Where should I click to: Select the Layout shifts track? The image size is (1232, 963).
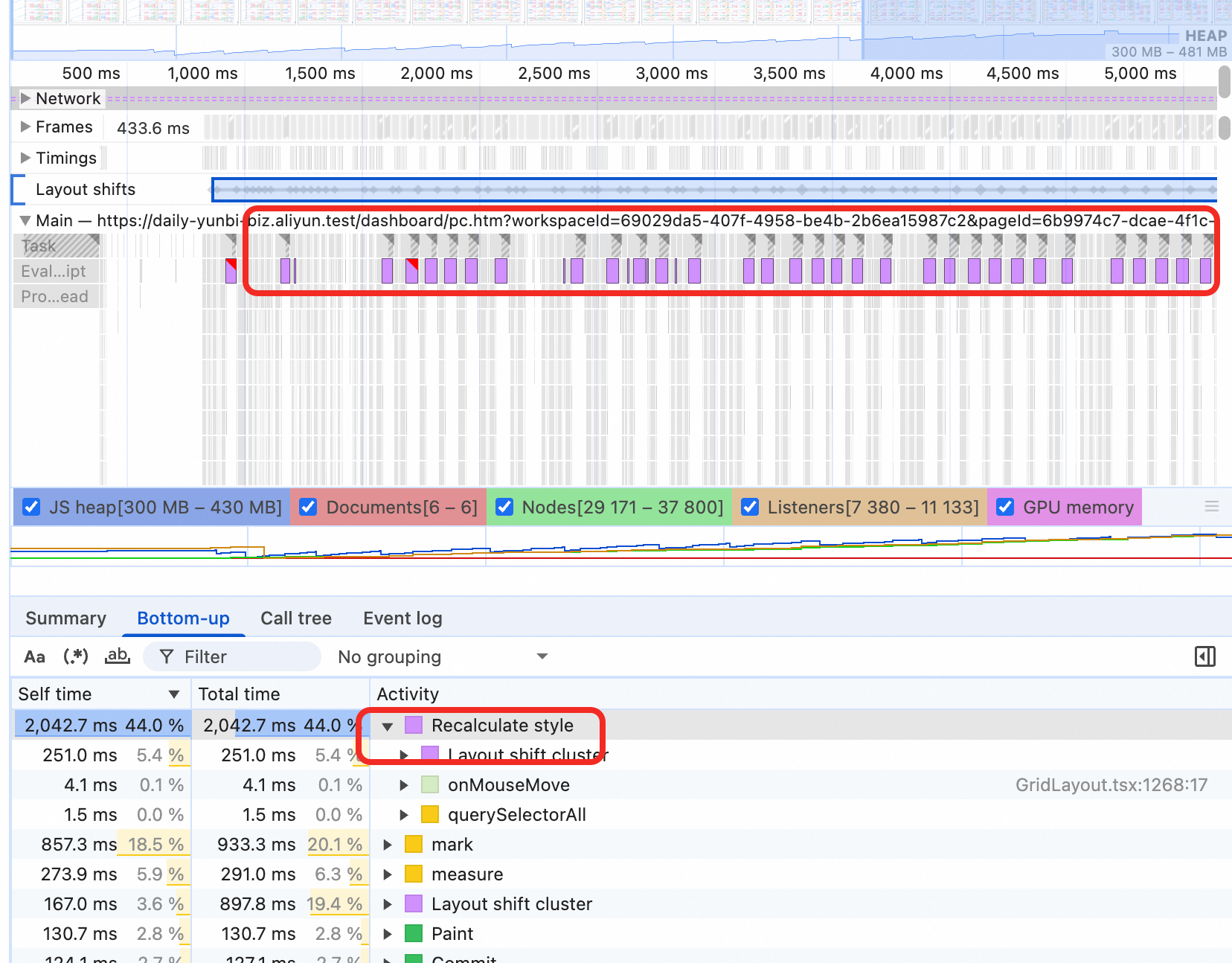(85, 189)
